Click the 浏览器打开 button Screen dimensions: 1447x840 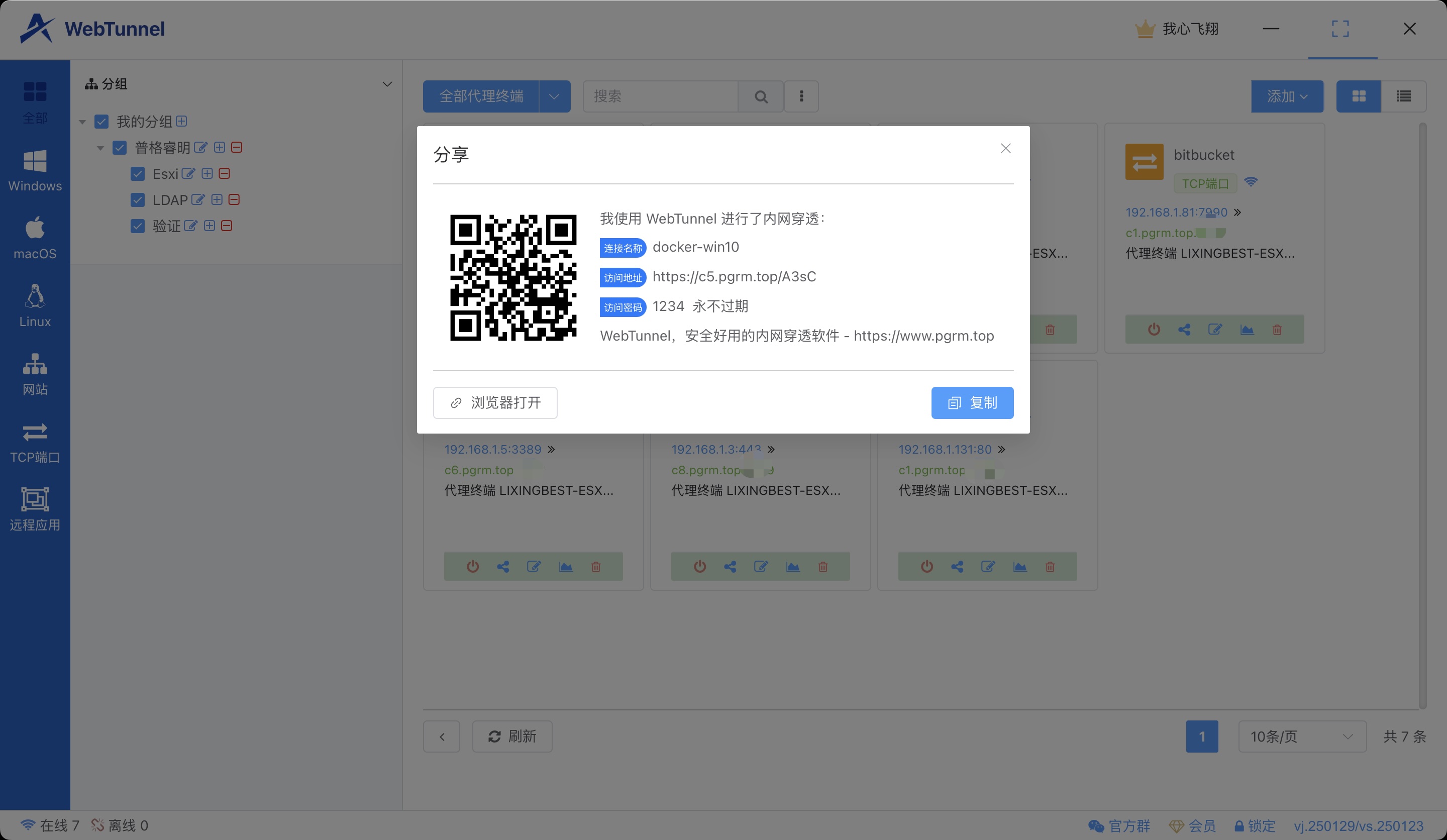point(495,402)
